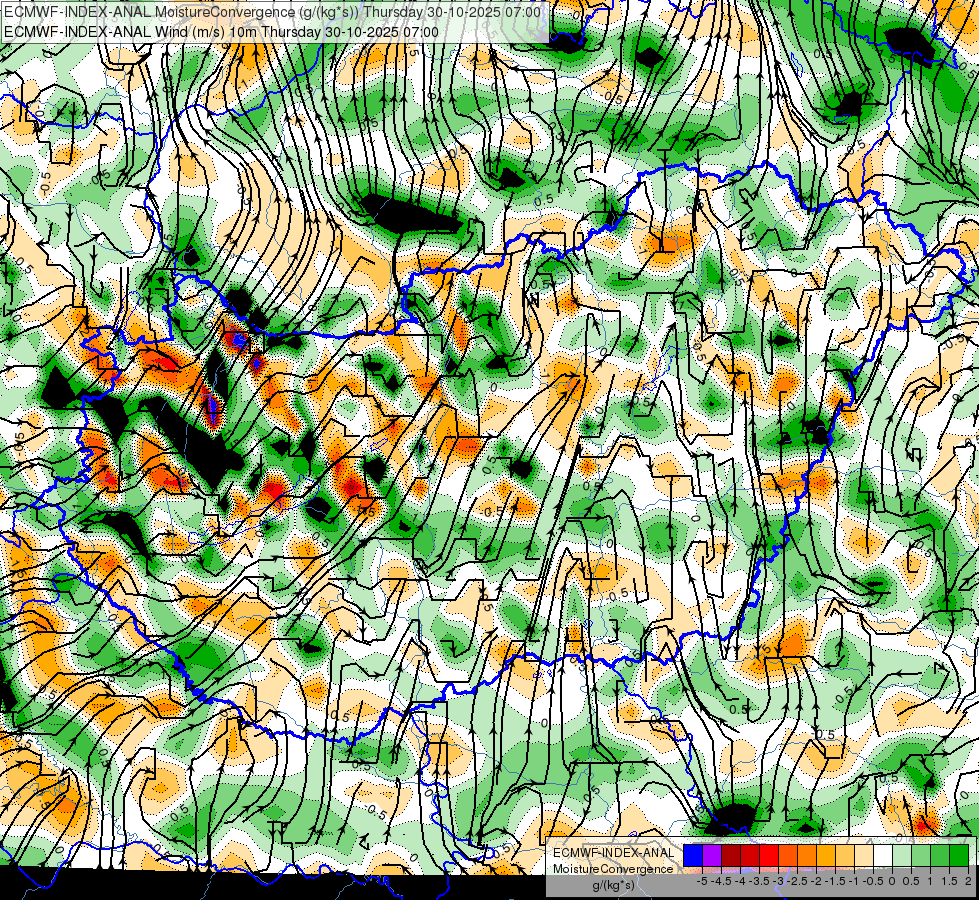Click the -2.5 legend tick value
This screenshot has width=979, height=900.
[x=797, y=881]
